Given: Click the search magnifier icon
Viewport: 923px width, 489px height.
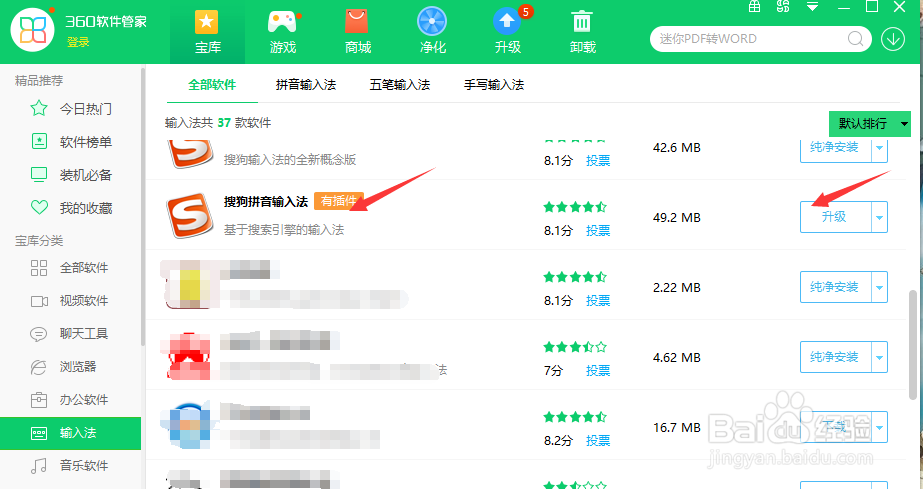Looking at the screenshot, I should [x=855, y=39].
